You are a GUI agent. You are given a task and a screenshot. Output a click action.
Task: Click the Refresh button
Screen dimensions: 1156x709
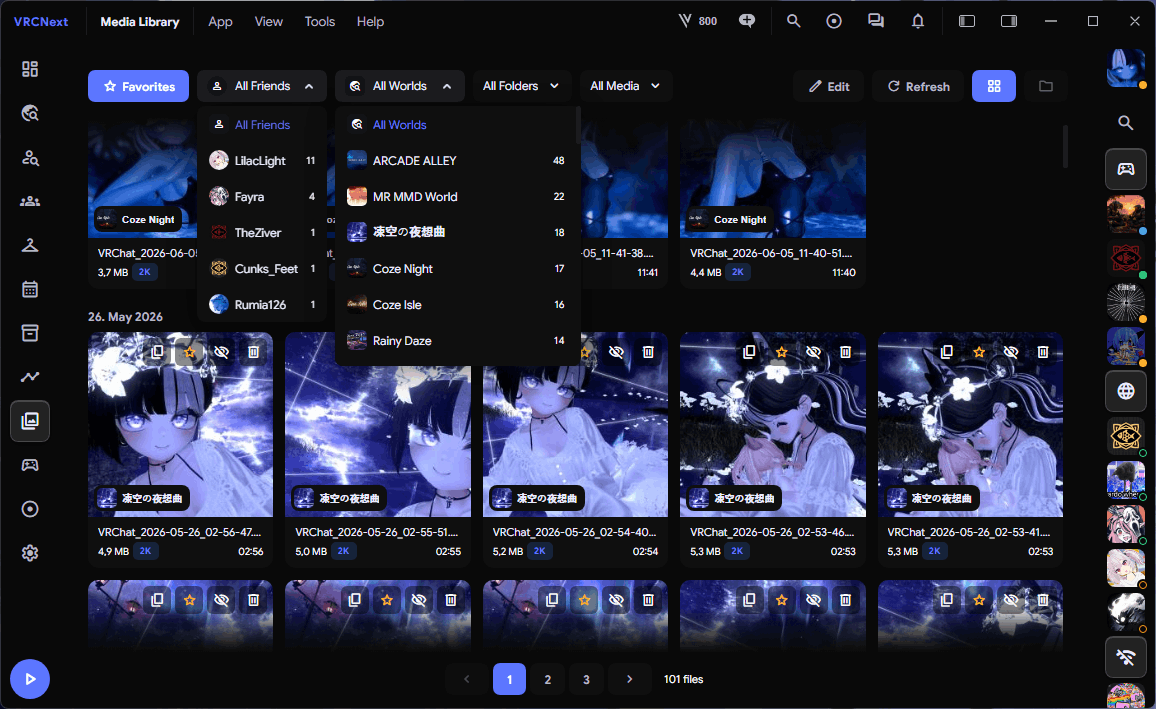click(918, 86)
